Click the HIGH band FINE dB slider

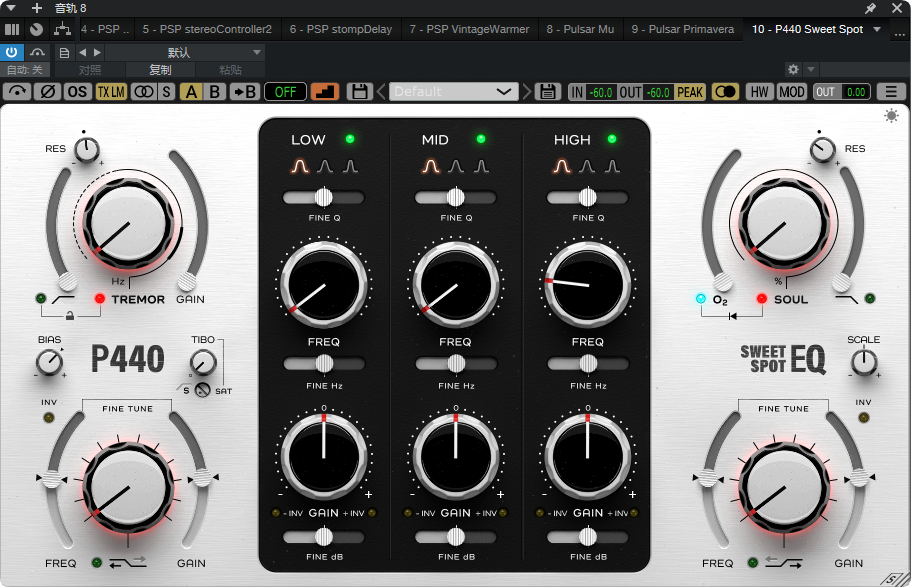tap(588, 536)
